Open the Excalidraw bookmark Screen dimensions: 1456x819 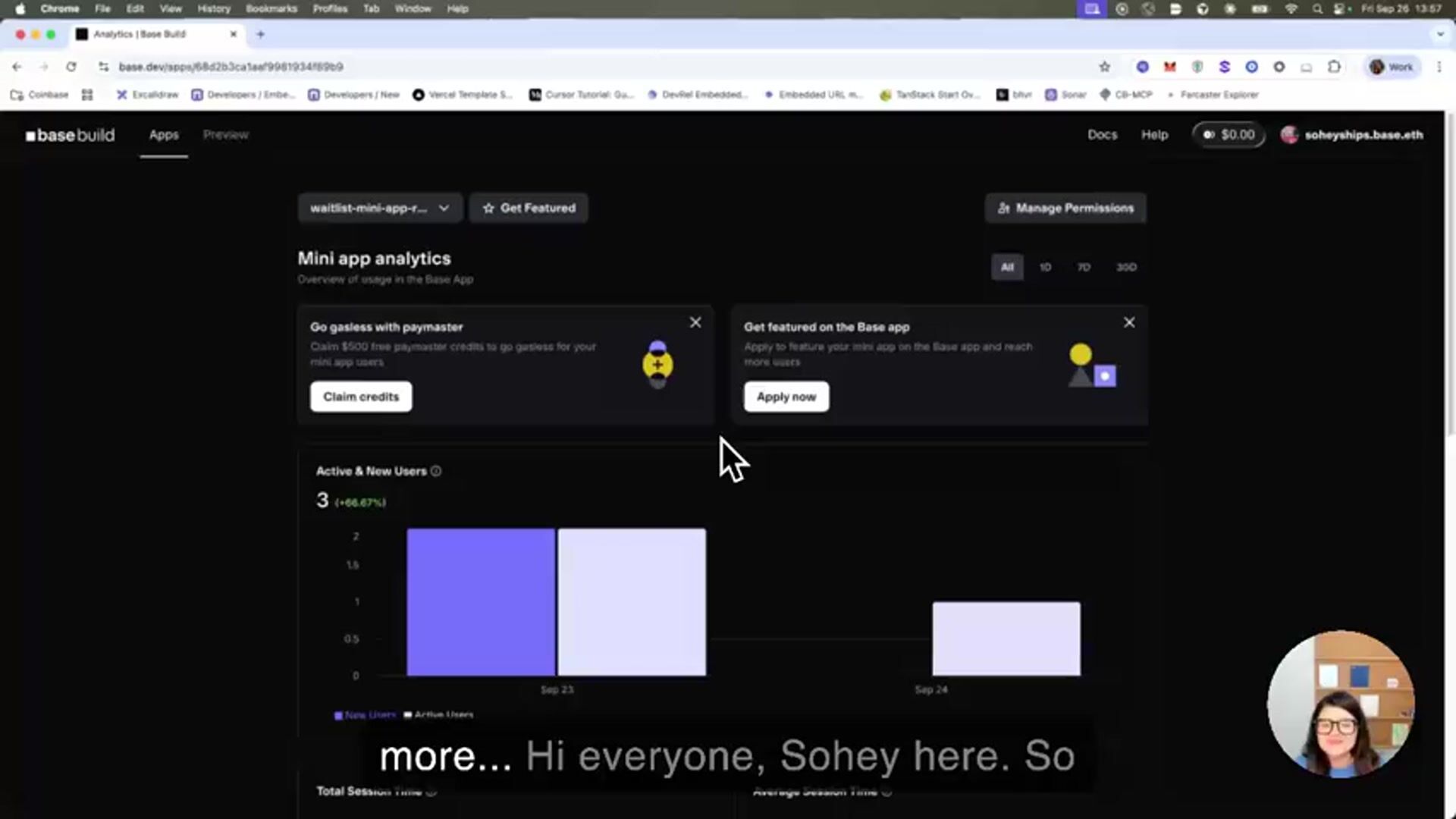tap(147, 95)
